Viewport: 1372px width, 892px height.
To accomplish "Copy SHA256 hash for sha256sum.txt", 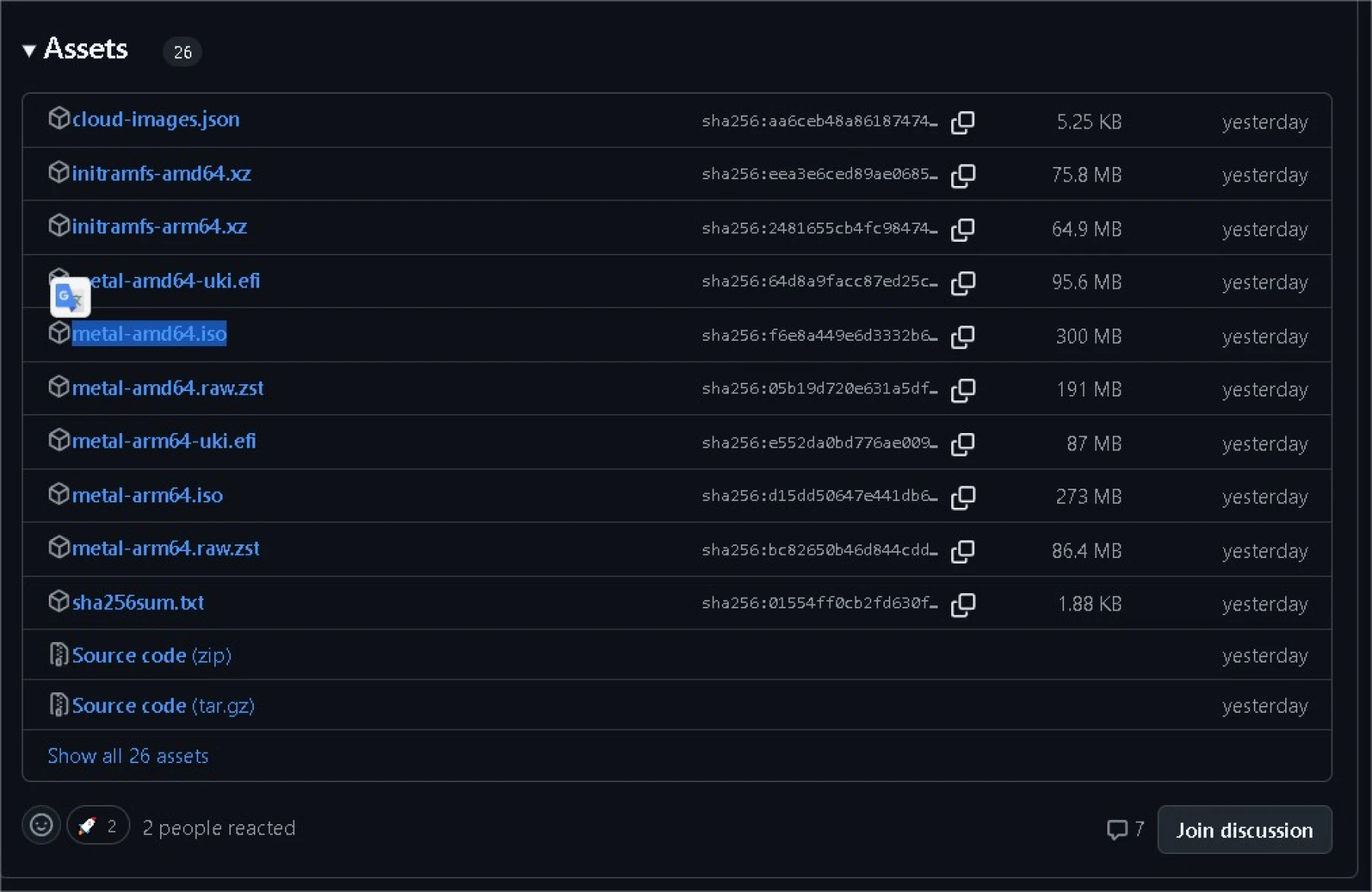I will pyautogui.click(x=963, y=605).
